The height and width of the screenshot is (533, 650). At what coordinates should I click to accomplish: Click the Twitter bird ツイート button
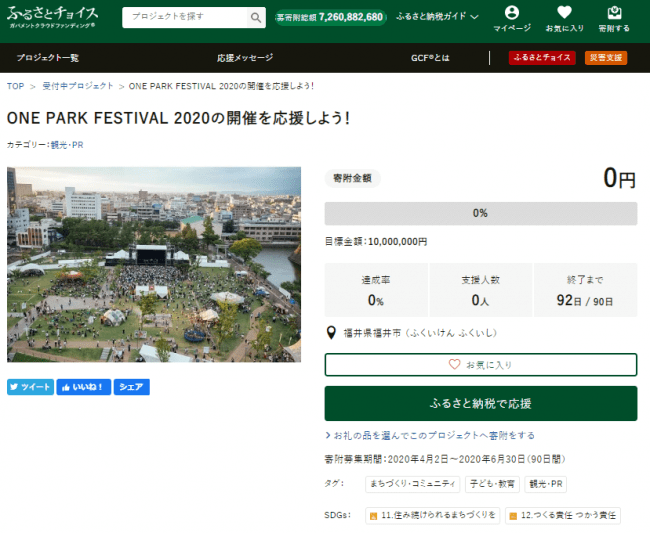(30, 387)
